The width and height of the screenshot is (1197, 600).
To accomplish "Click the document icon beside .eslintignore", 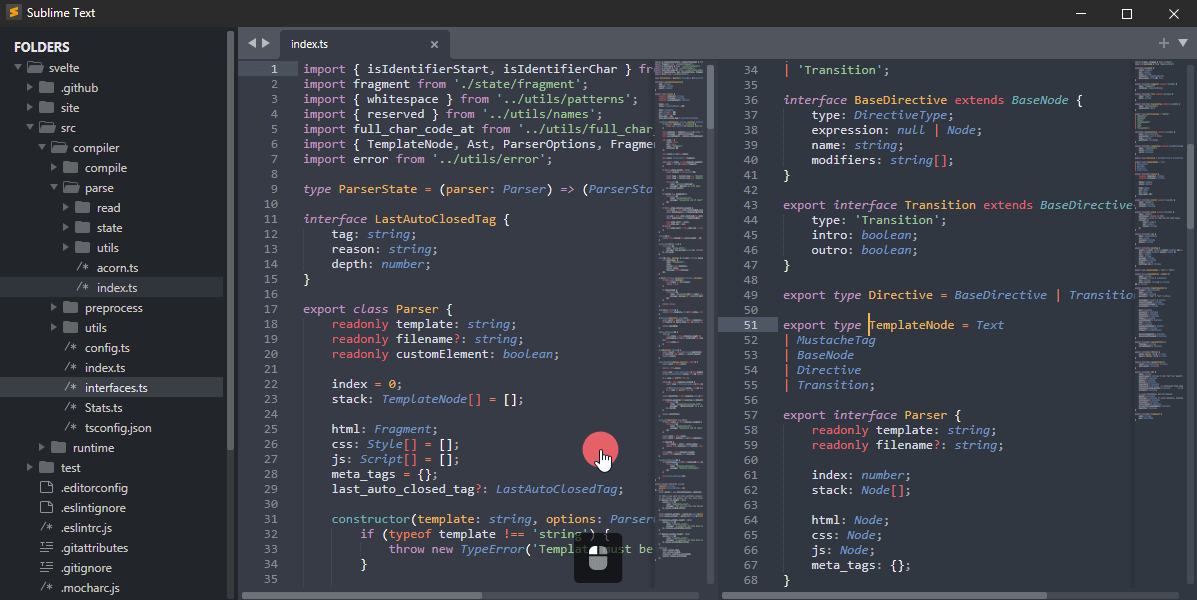I will click(47, 507).
